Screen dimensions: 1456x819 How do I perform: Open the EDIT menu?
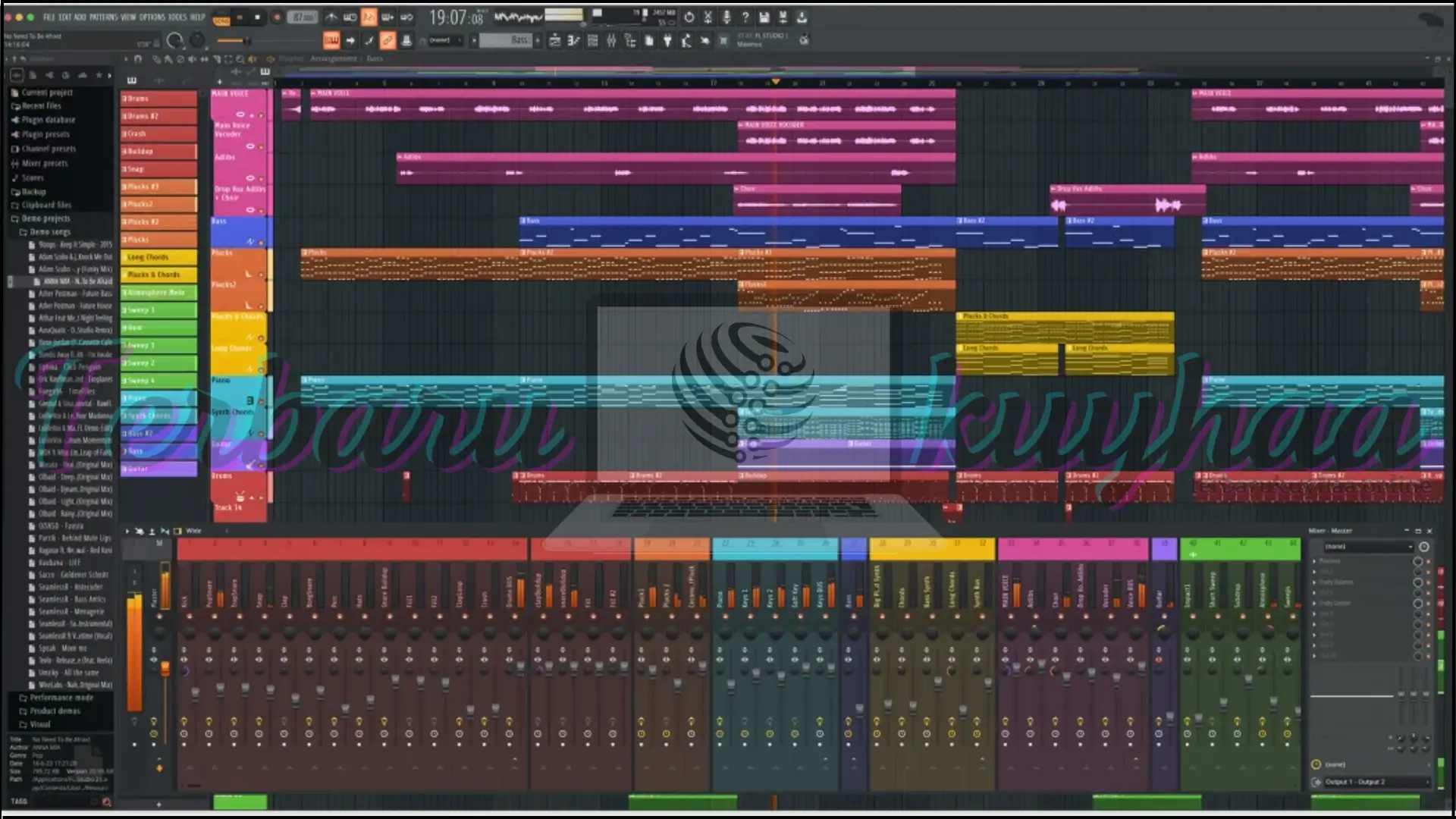point(65,17)
